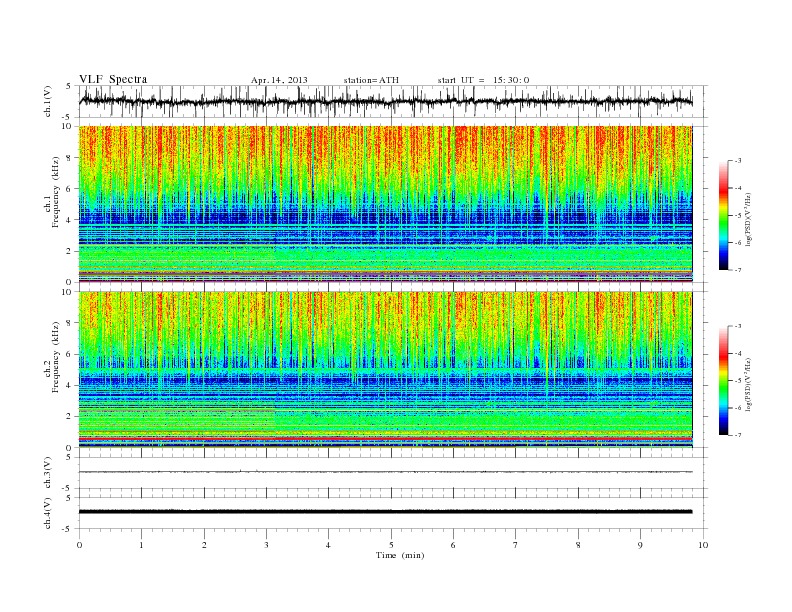Click the "7" tick on the time axis

pos(516,545)
